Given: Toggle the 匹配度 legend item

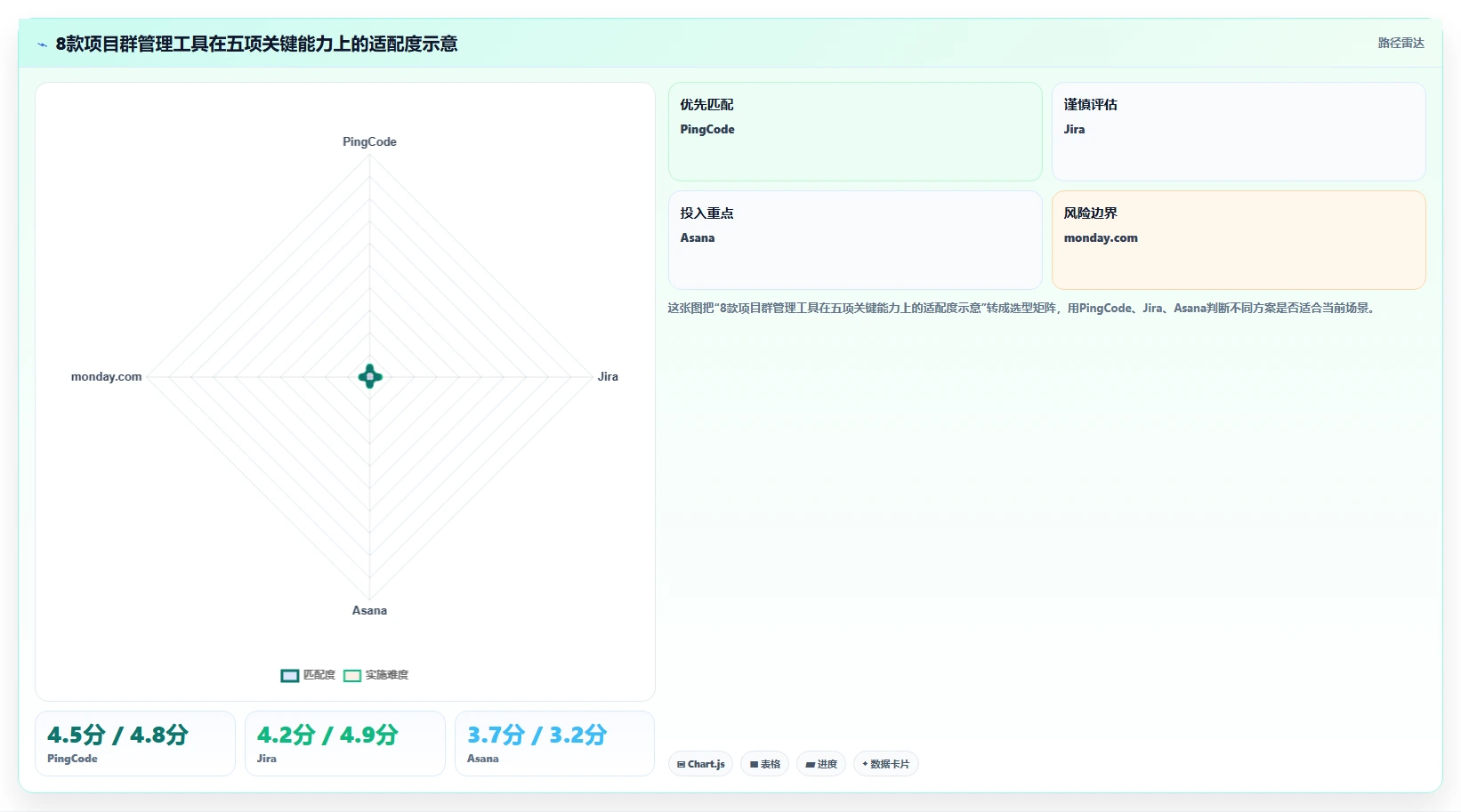Looking at the screenshot, I should (308, 675).
